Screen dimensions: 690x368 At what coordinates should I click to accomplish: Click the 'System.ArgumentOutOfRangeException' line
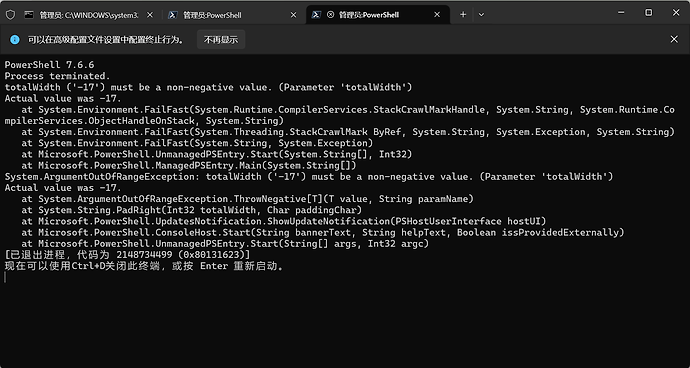pyautogui.click(x=309, y=177)
